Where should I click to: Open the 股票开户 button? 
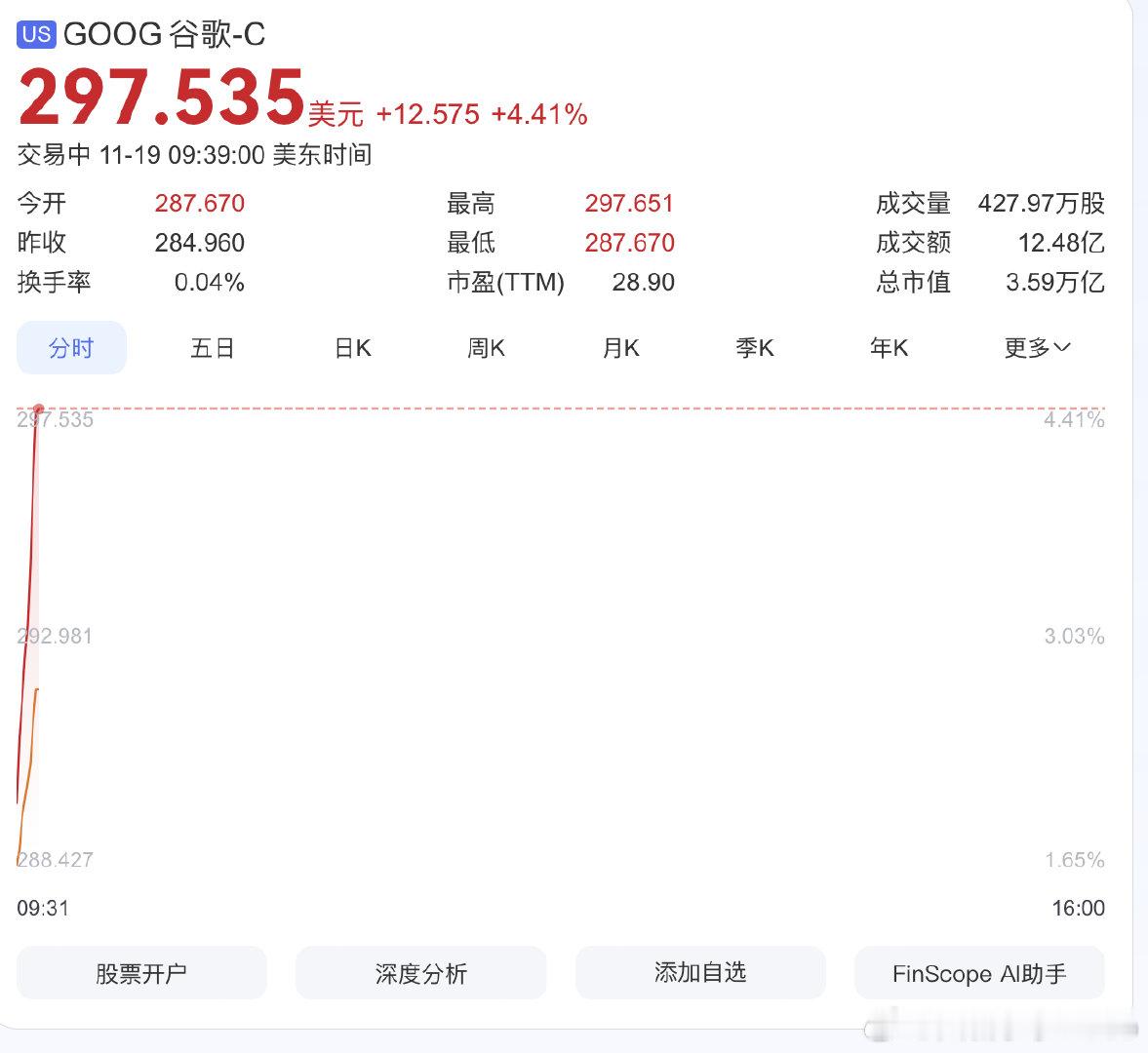pos(141,972)
